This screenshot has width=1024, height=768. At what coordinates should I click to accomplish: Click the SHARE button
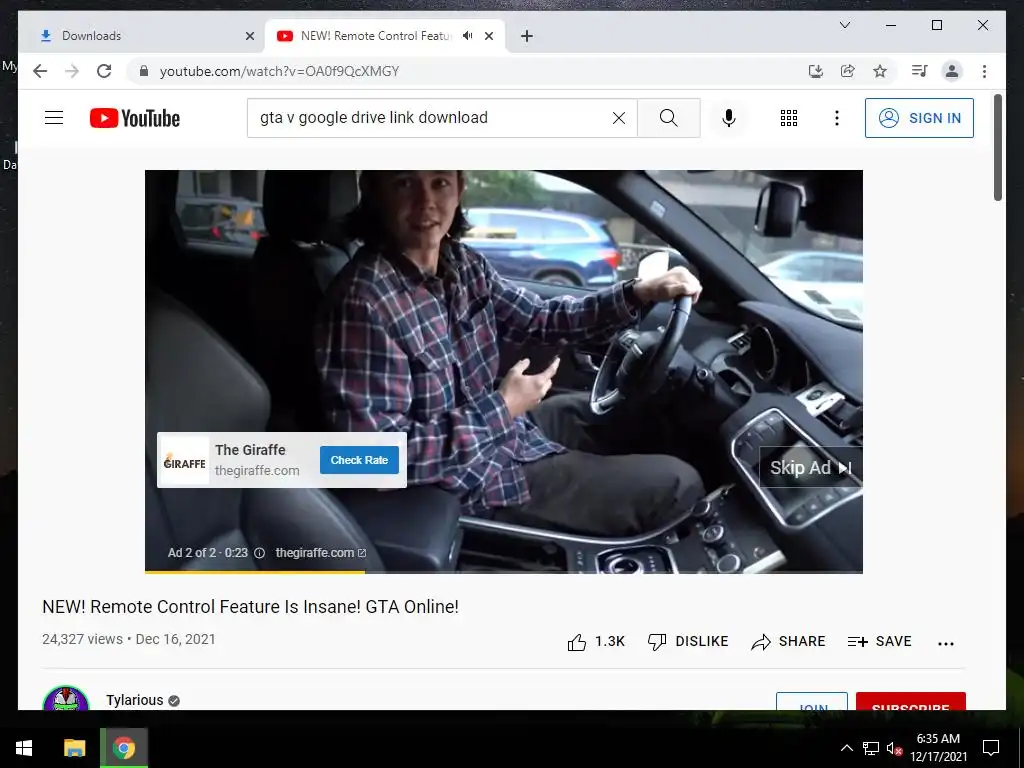tap(788, 641)
